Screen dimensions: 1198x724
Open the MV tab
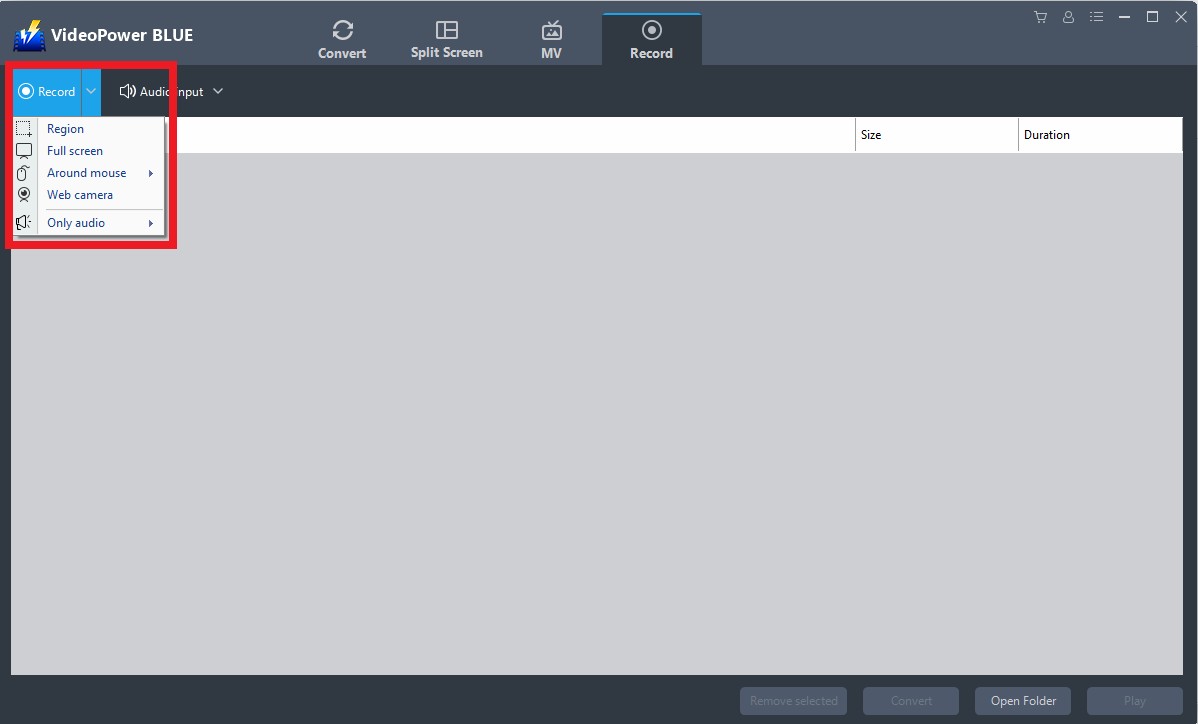[x=551, y=40]
